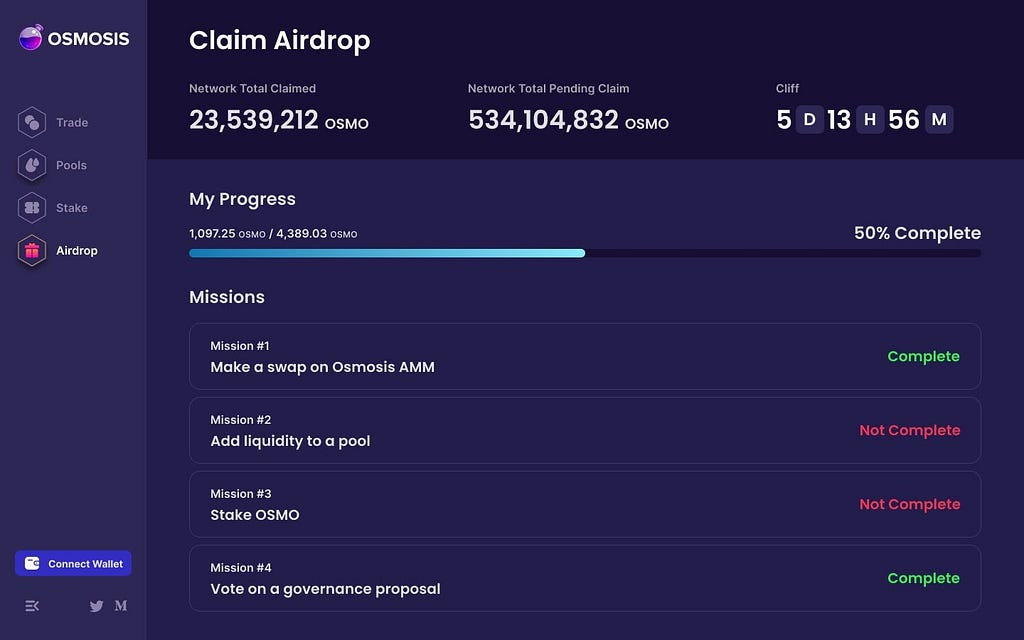
Task: Collapse the sidebar with the menu icon
Action: [x=32, y=606]
